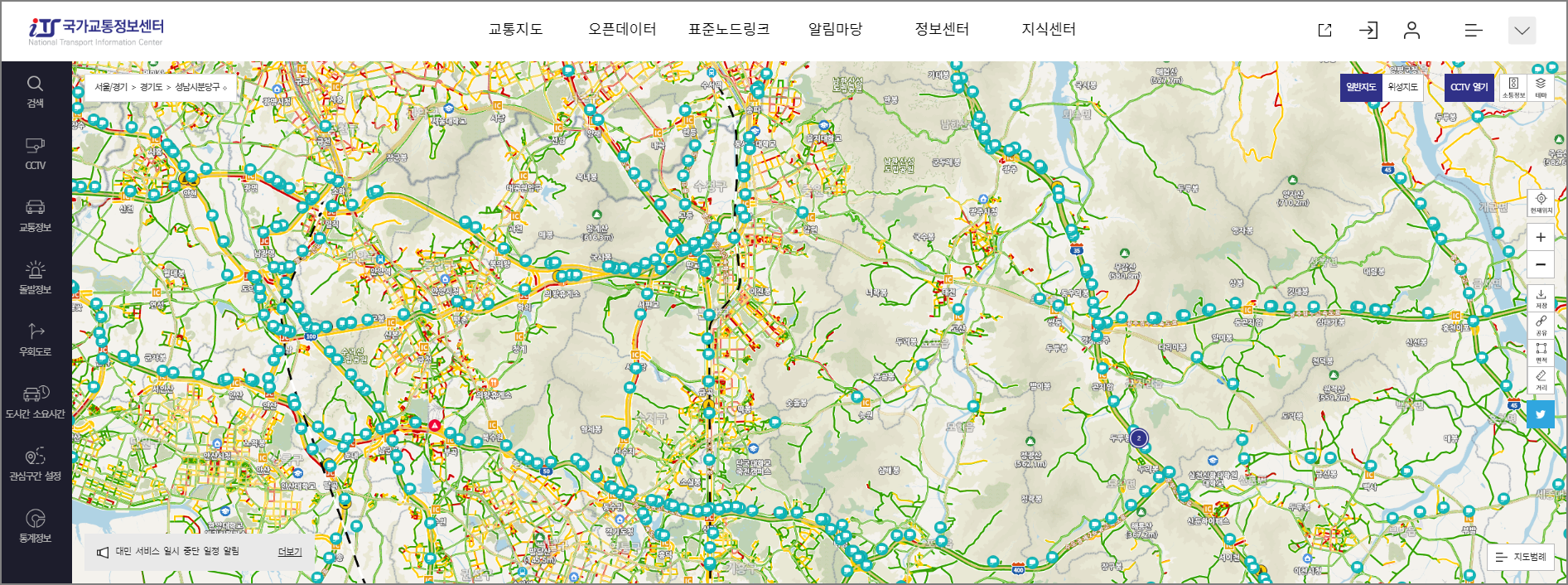The width and height of the screenshot is (1568, 585).
Task: Expand the header chevron dropdown
Action: coord(1522,31)
